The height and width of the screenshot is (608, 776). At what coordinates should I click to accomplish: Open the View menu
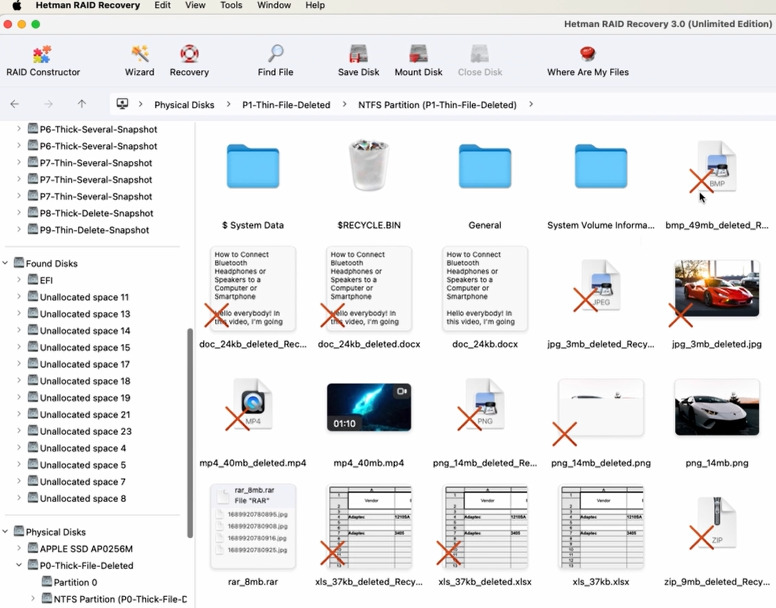195,5
